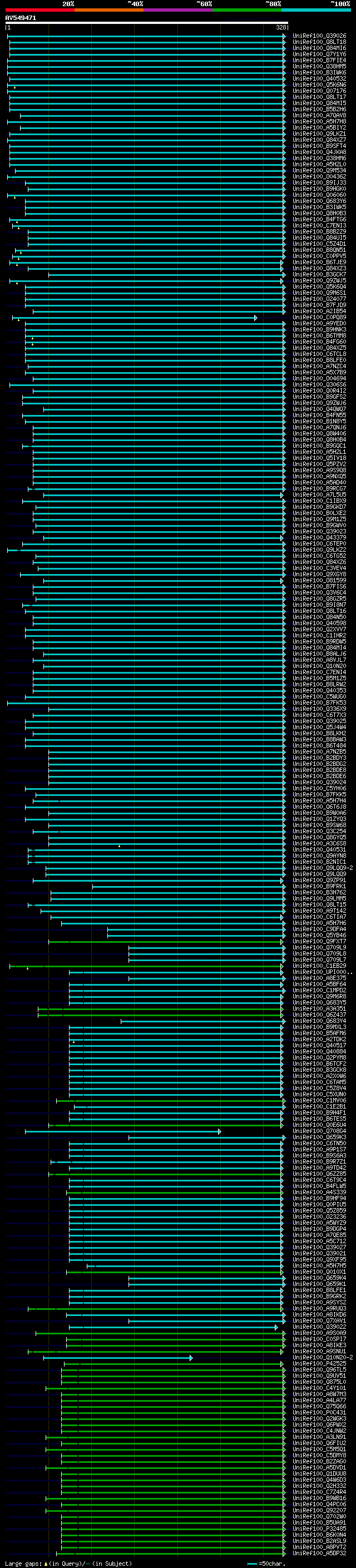
Task: Click the green ~80% identity legend segment
Action: (247, 10)
